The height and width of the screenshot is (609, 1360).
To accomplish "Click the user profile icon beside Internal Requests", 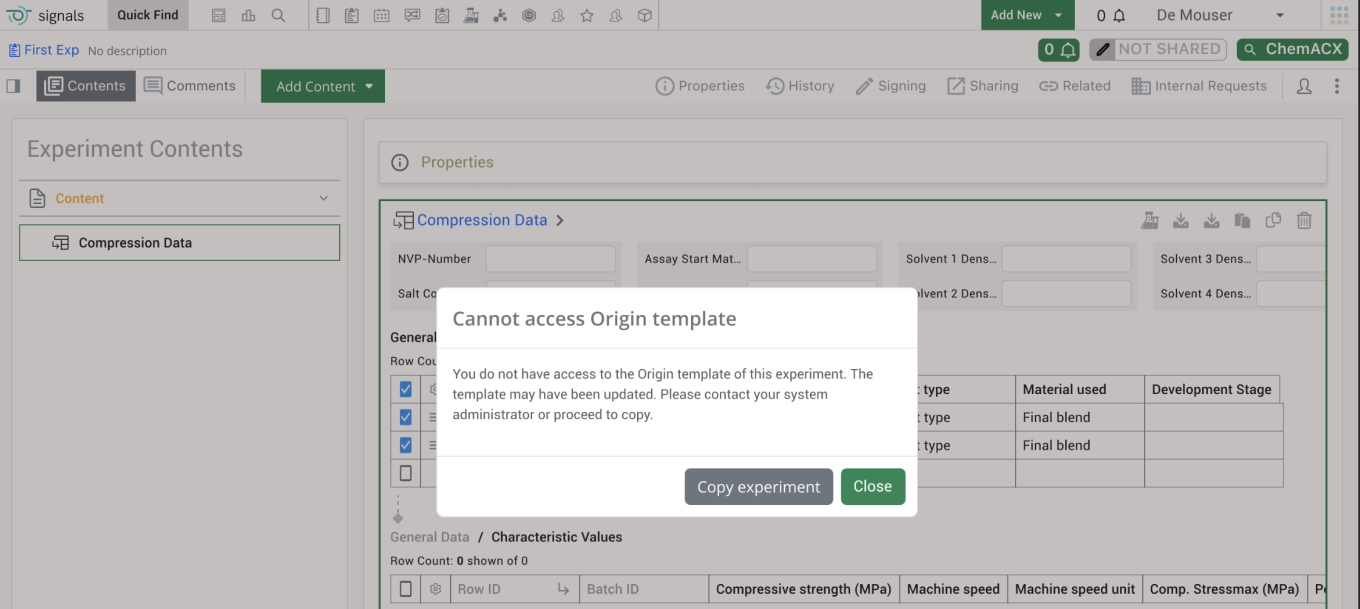I will [1304, 86].
